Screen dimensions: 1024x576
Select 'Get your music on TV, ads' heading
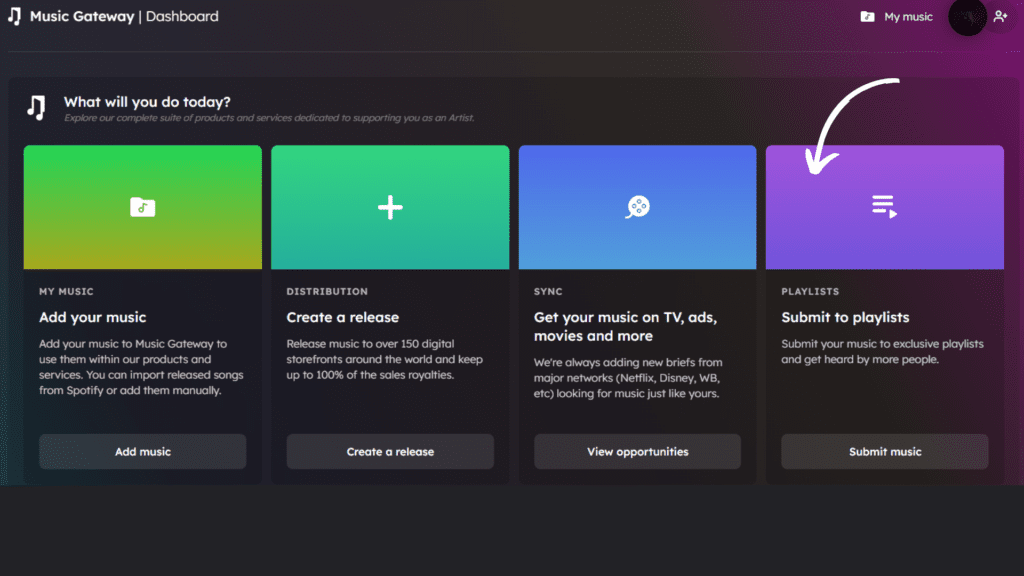pos(626,327)
